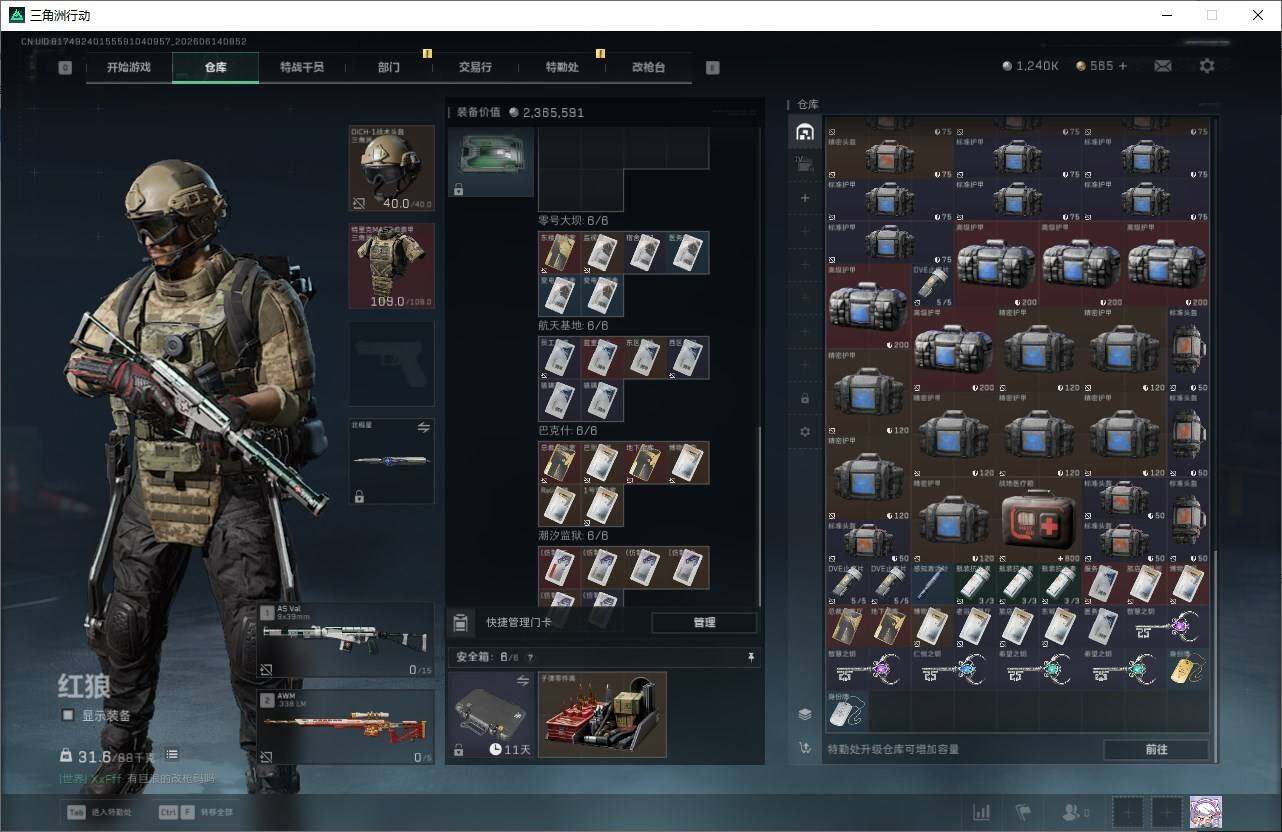
Task: Switch to the 改枪台 tab
Action: [x=648, y=67]
